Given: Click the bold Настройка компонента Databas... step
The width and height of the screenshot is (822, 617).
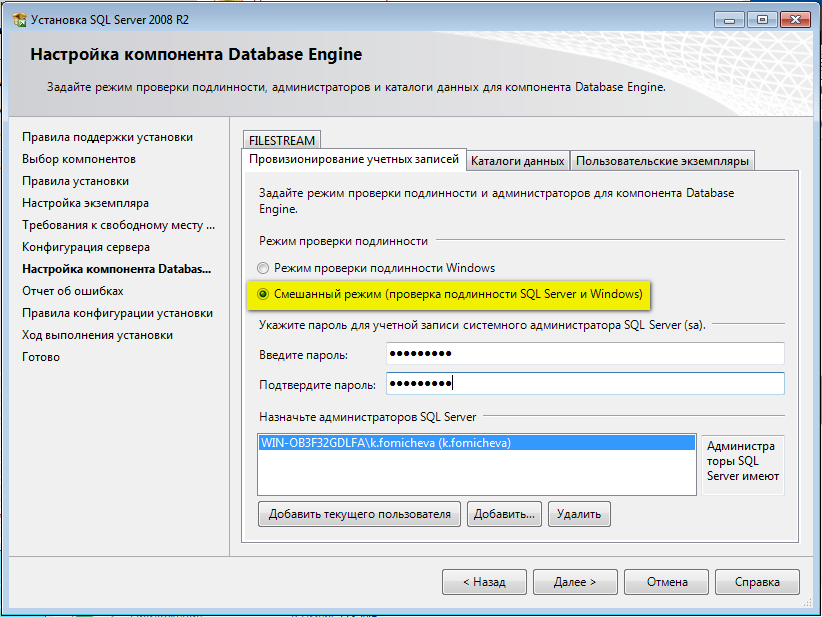Looking at the screenshot, I should 116,269.
